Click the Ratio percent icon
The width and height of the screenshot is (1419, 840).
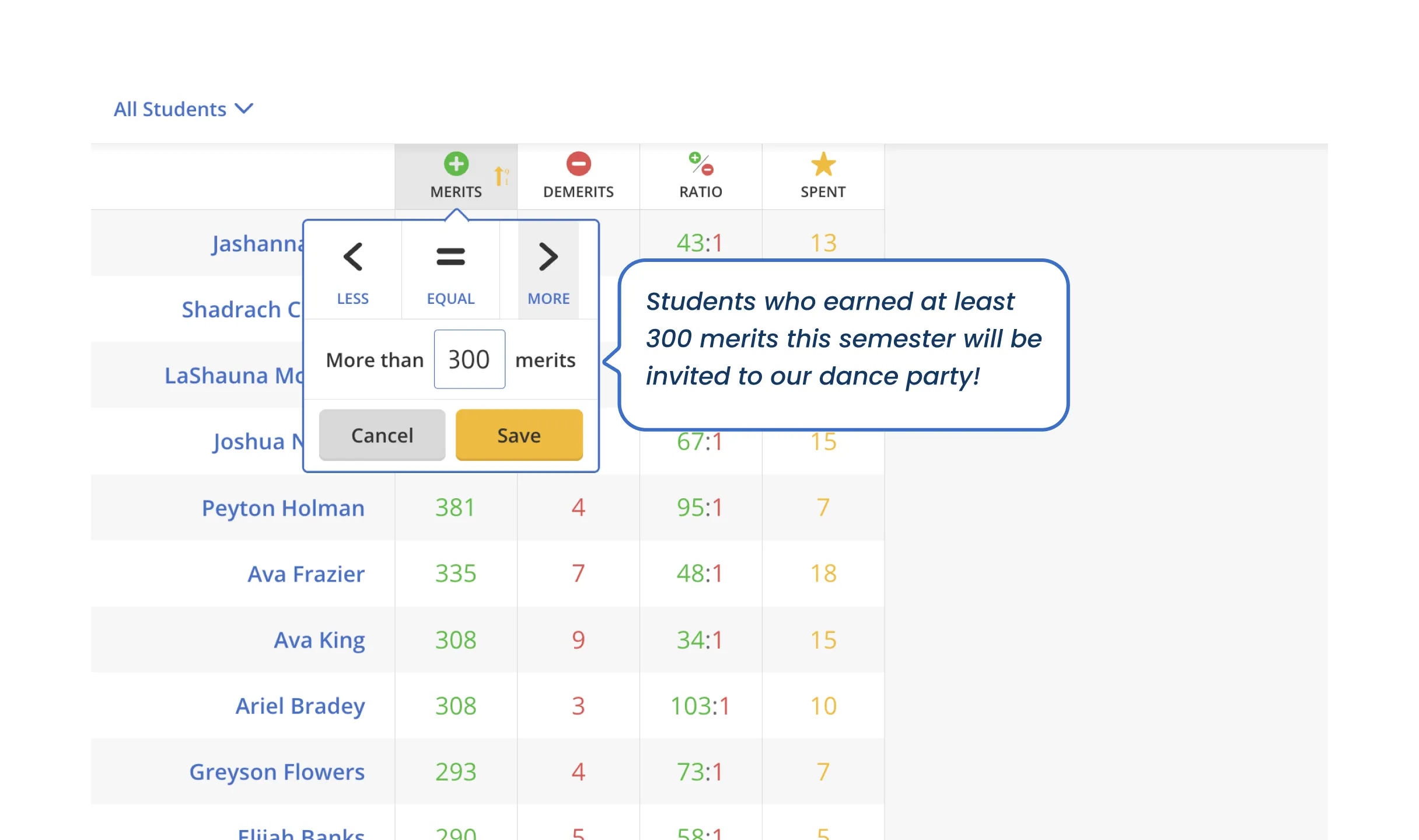(x=701, y=164)
